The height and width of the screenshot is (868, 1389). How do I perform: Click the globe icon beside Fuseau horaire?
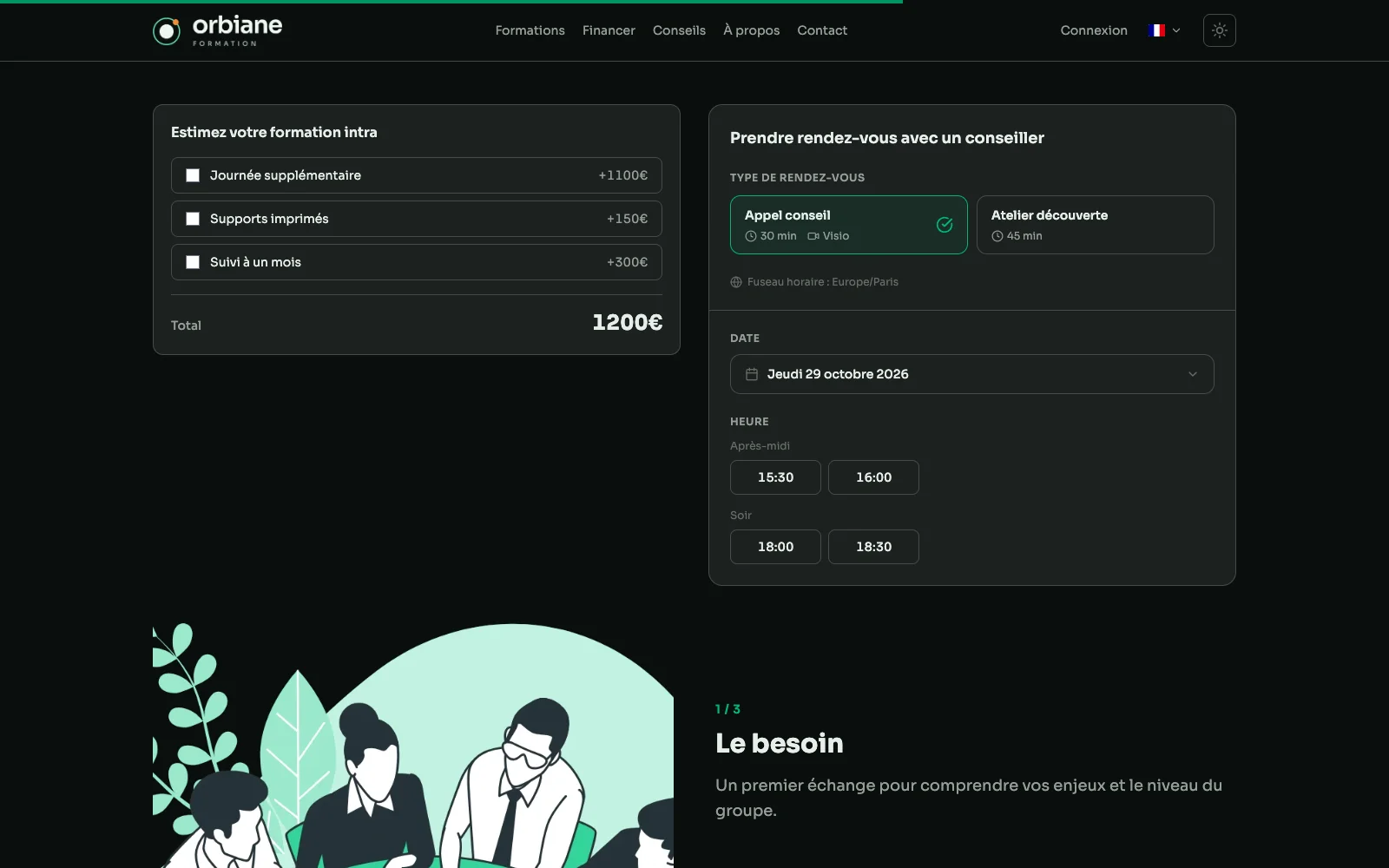(x=736, y=282)
